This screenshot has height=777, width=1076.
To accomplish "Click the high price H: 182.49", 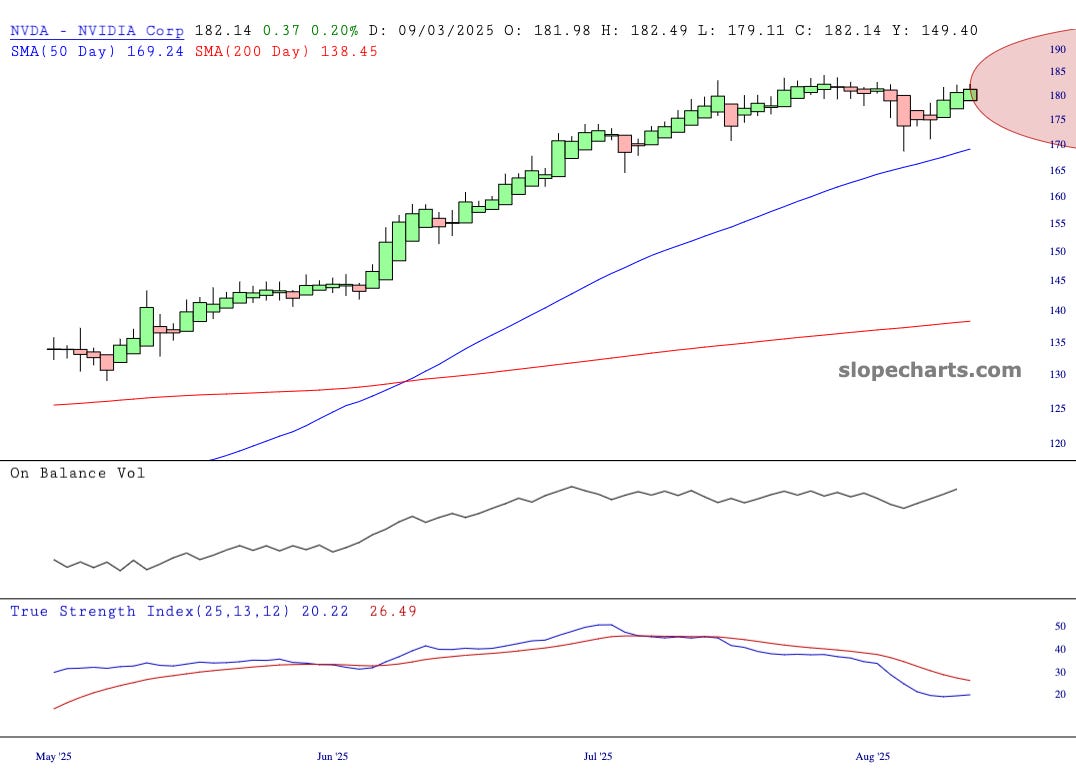I will point(644,31).
